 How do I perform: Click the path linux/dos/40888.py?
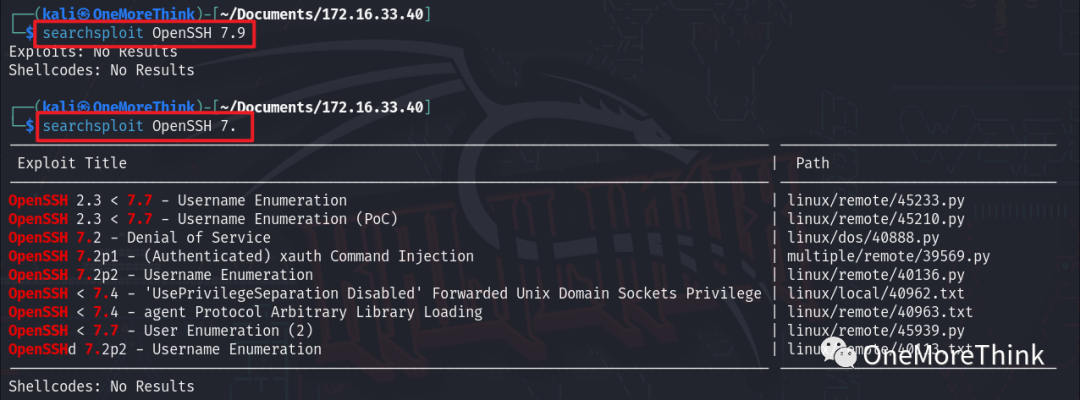(x=863, y=238)
